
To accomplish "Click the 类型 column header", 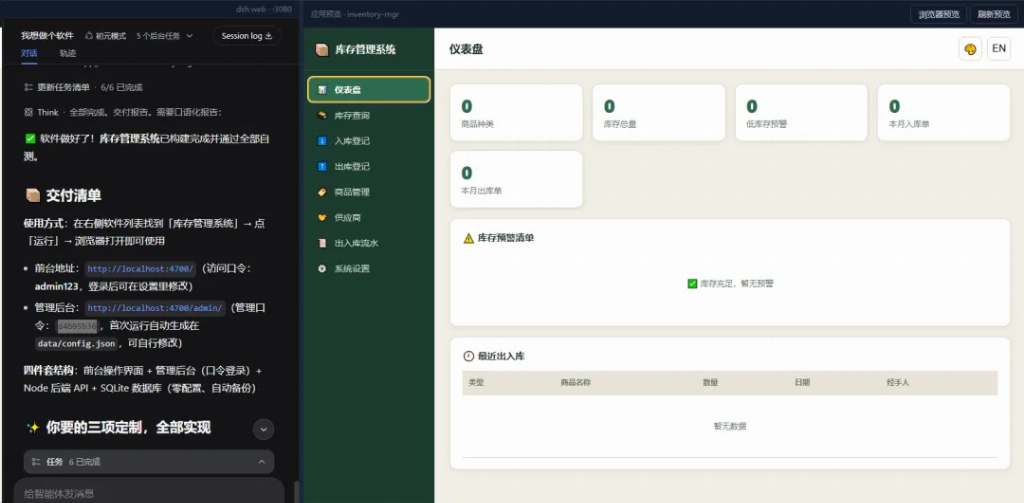I will (476, 383).
